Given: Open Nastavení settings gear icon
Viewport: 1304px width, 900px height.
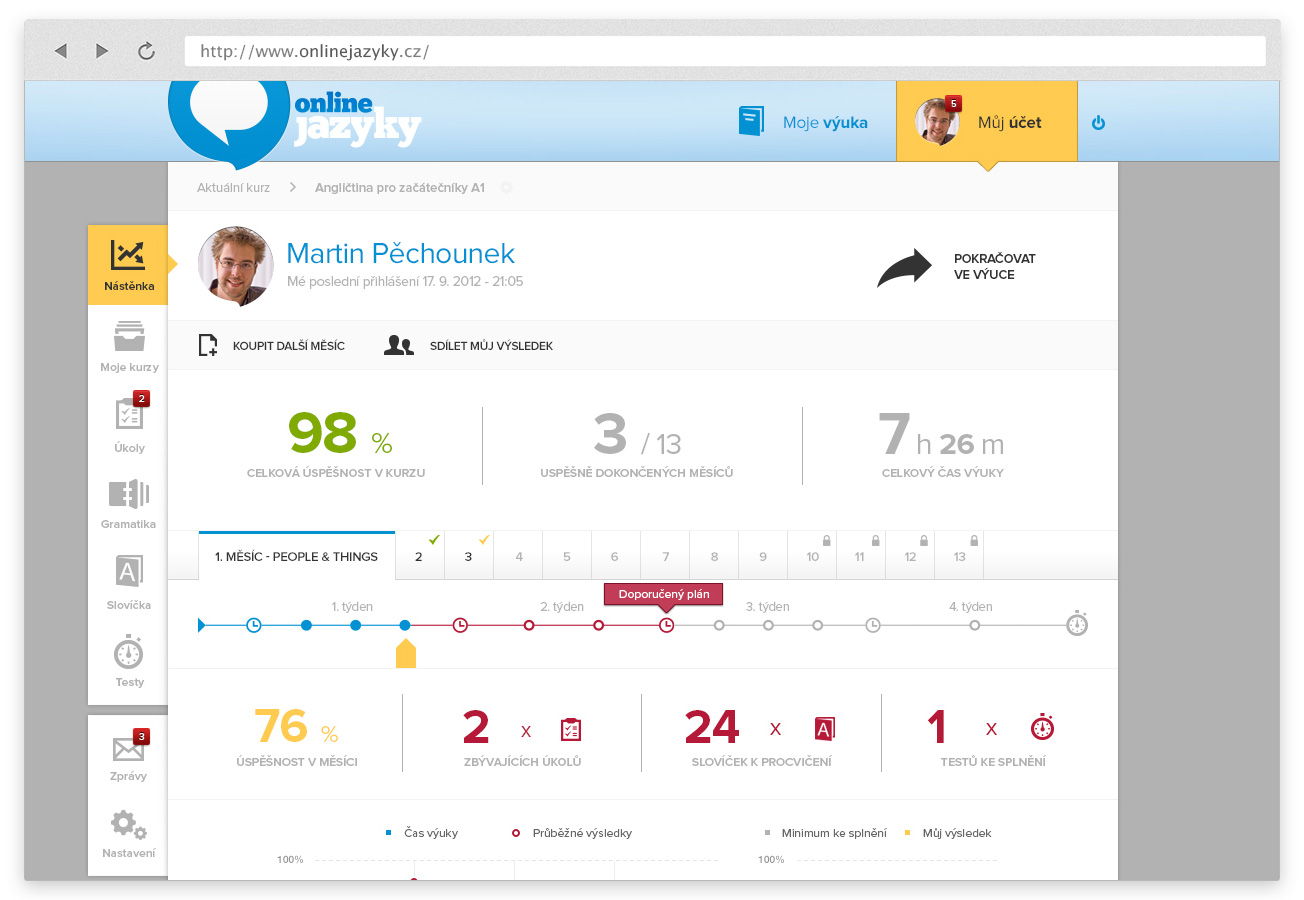Looking at the screenshot, I should click(x=129, y=826).
